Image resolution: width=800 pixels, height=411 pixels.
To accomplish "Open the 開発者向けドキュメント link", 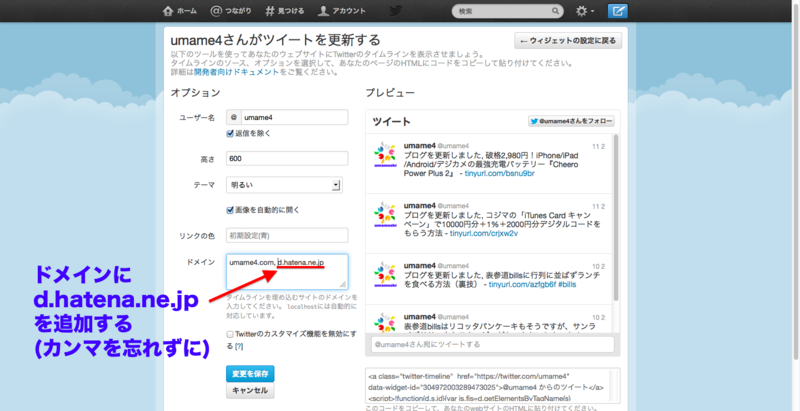I will tap(237, 72).
